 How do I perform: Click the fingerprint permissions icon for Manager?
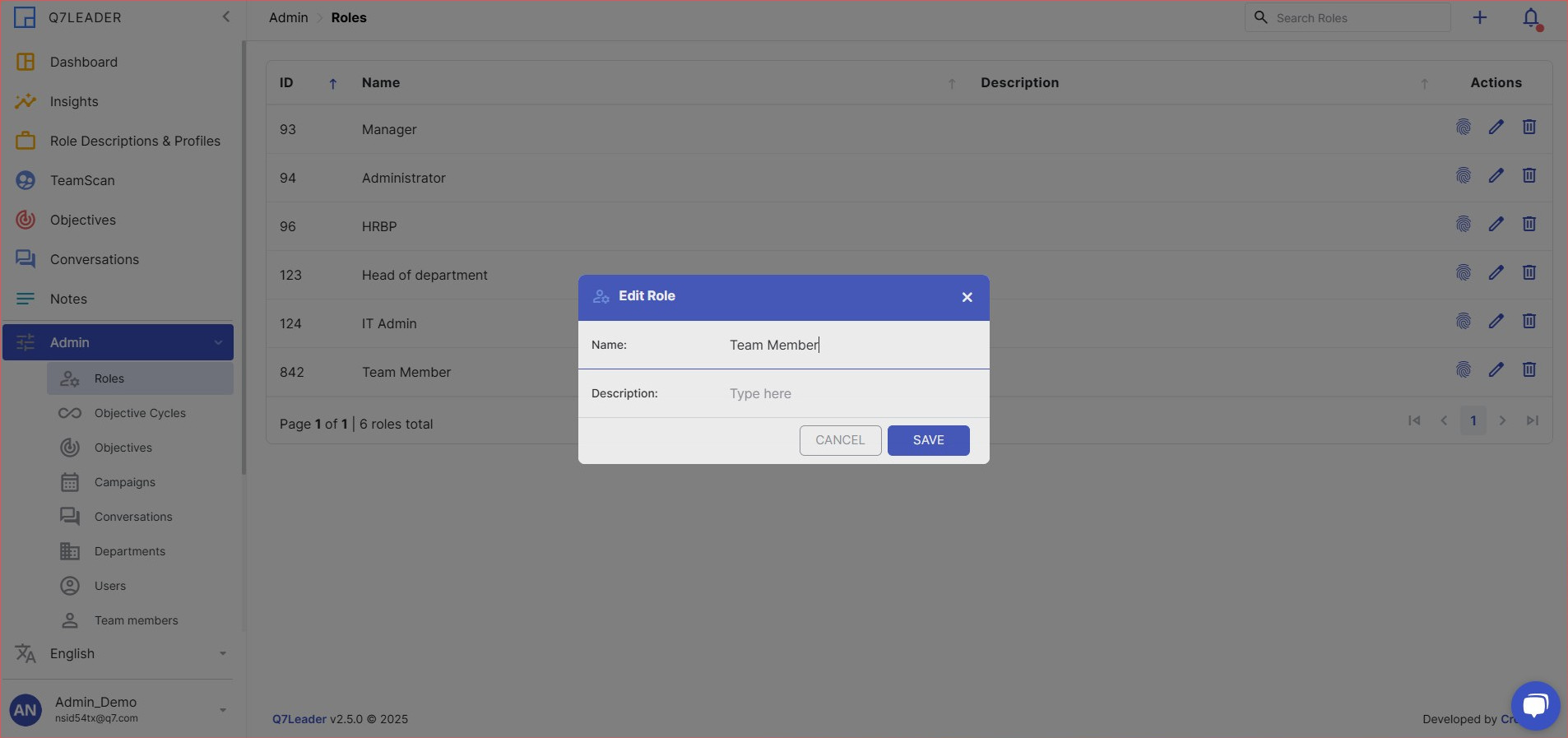coord(1463,128)
